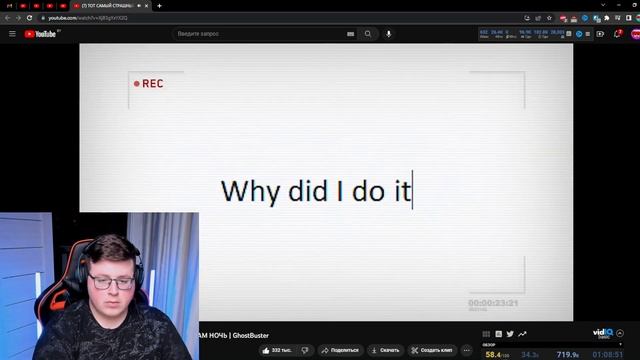Start voice search with microphone icon
This screenshot has height=360, width=640.
[x=389, y=34]
